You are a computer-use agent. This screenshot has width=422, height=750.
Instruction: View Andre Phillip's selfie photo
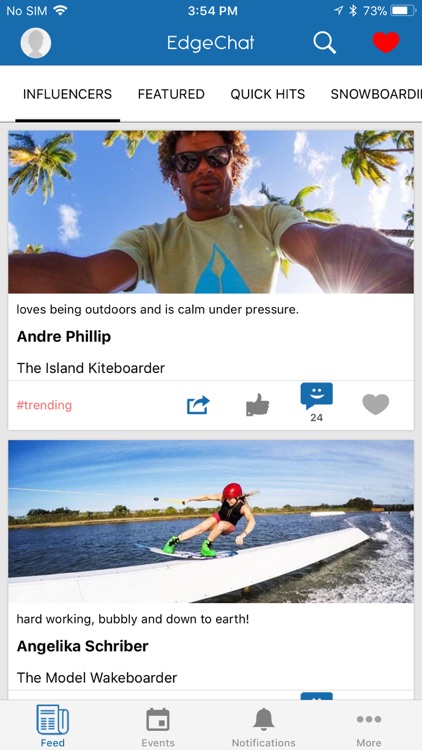(x=211, y=212)
